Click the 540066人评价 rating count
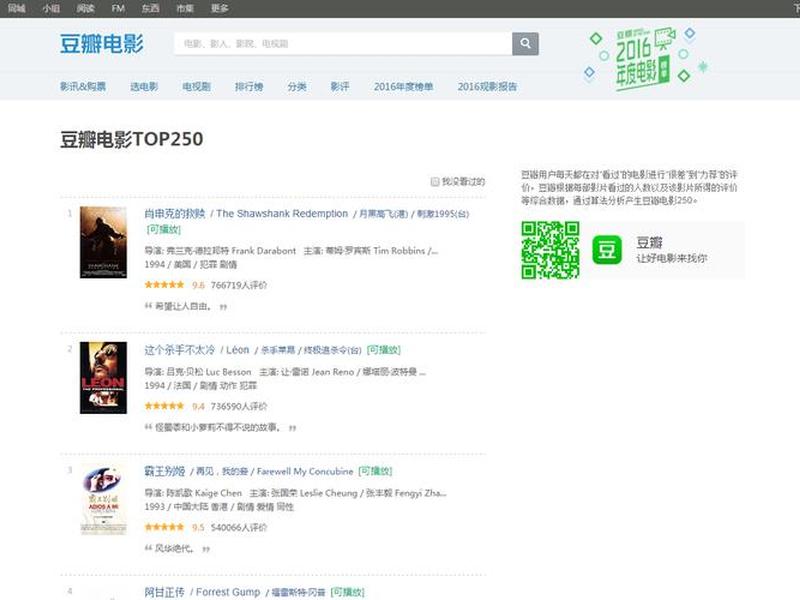 pos(239,528)
